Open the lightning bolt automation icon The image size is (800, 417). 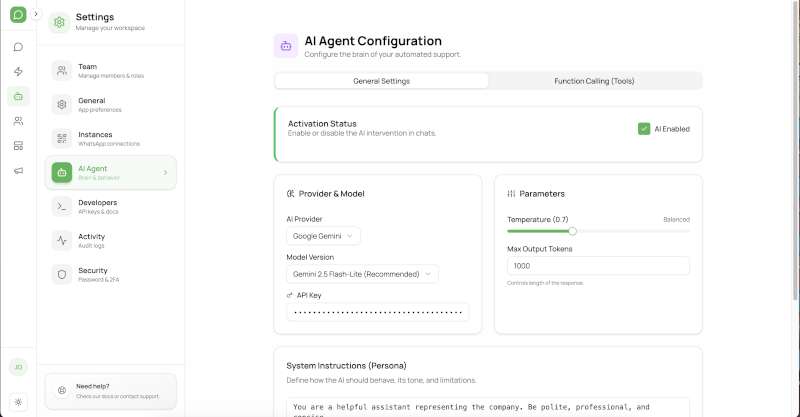tap(18, 71)
